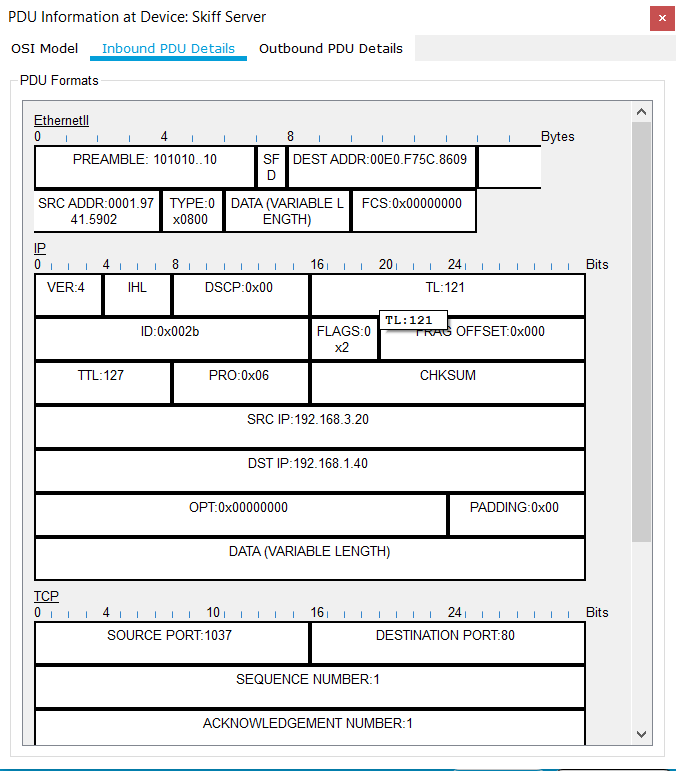Click the IP header label
The width and height of the screenshot is (676, 771).
pos(40,248)
